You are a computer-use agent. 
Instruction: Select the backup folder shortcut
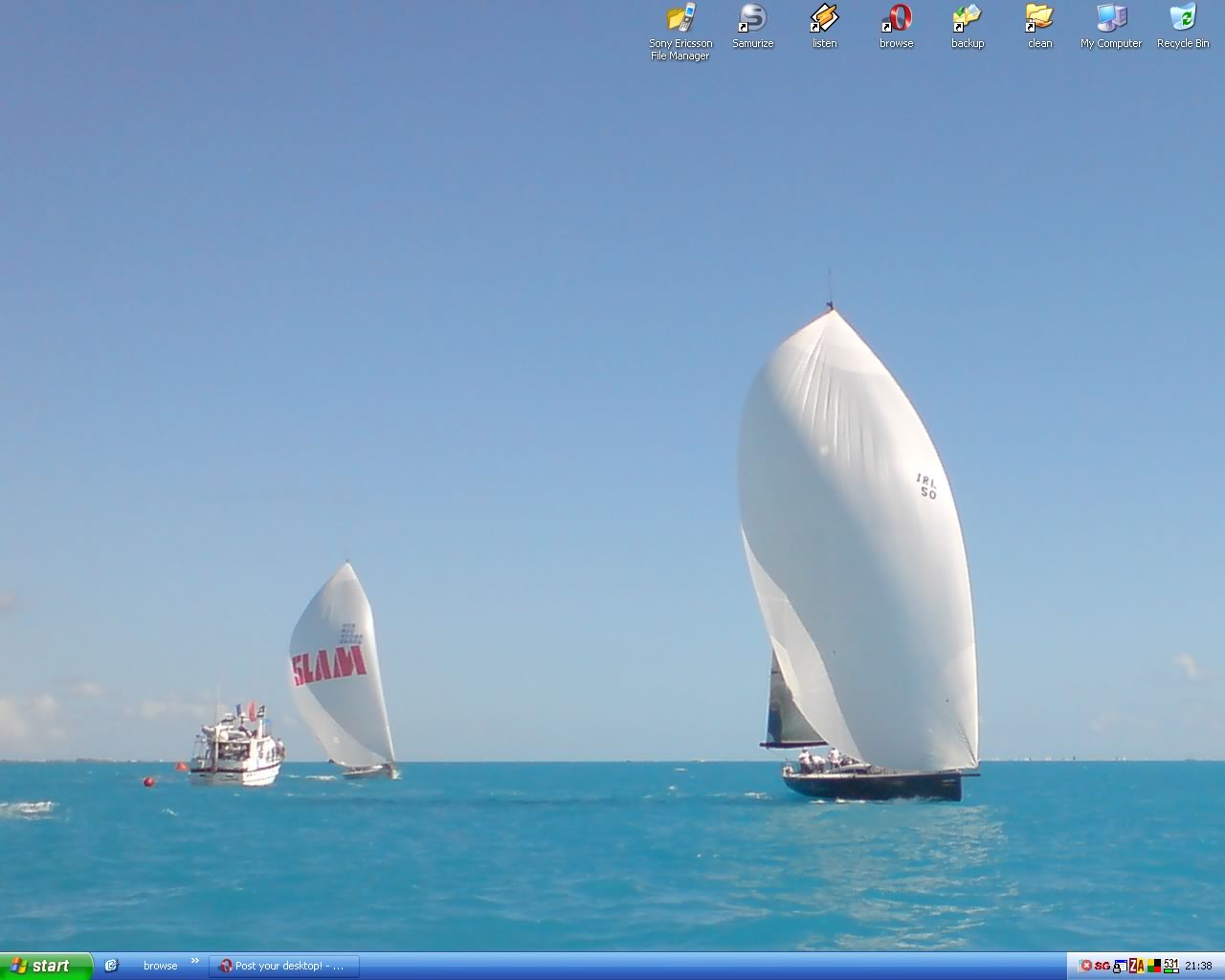point(968,26)
